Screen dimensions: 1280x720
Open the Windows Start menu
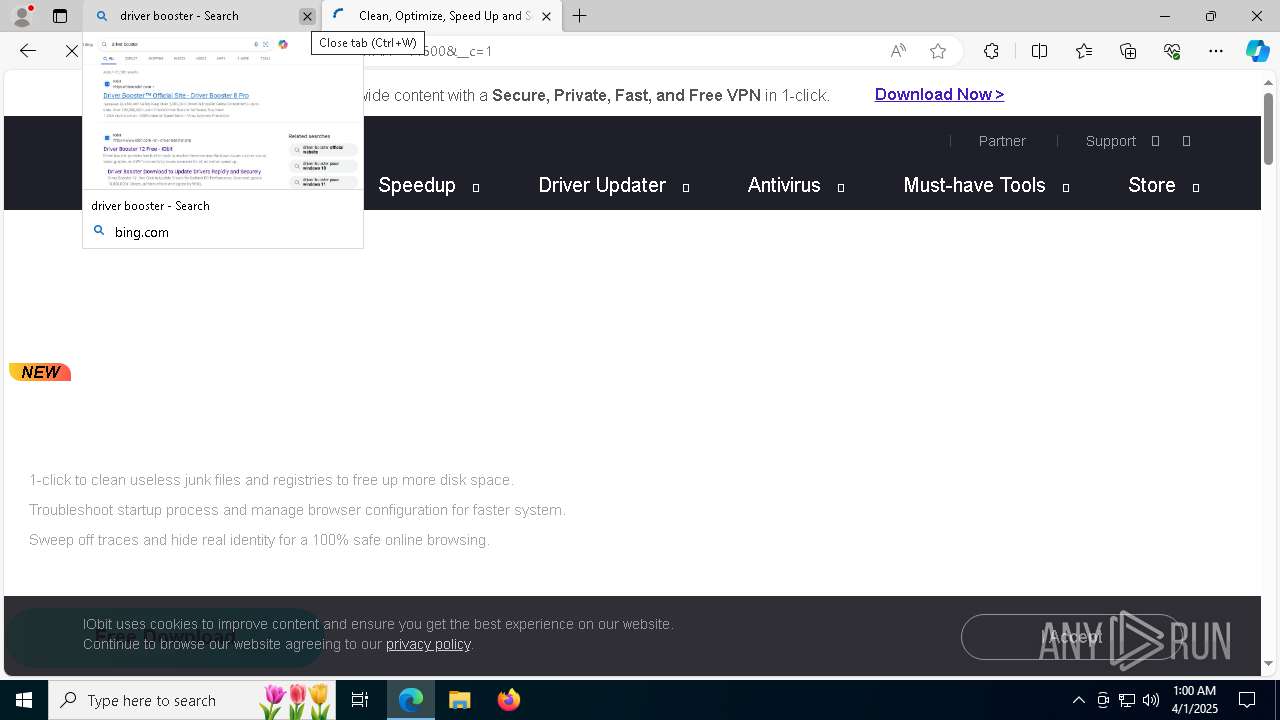(x=24, y=700)
